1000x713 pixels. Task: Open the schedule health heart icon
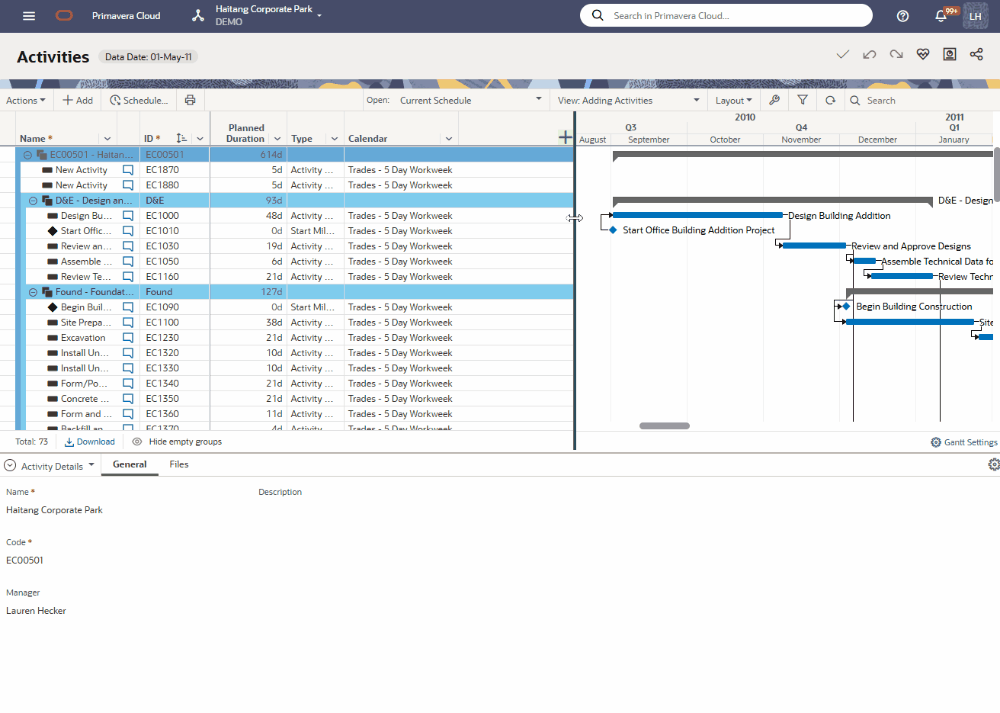pyautogui.click(x=923, y=54)
